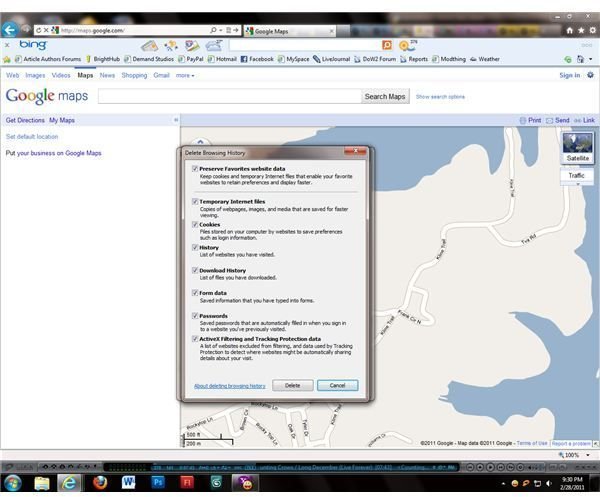The image size is (600, 497).
Task: Open the Tools gear icon in browser
Action: point(592,30)
